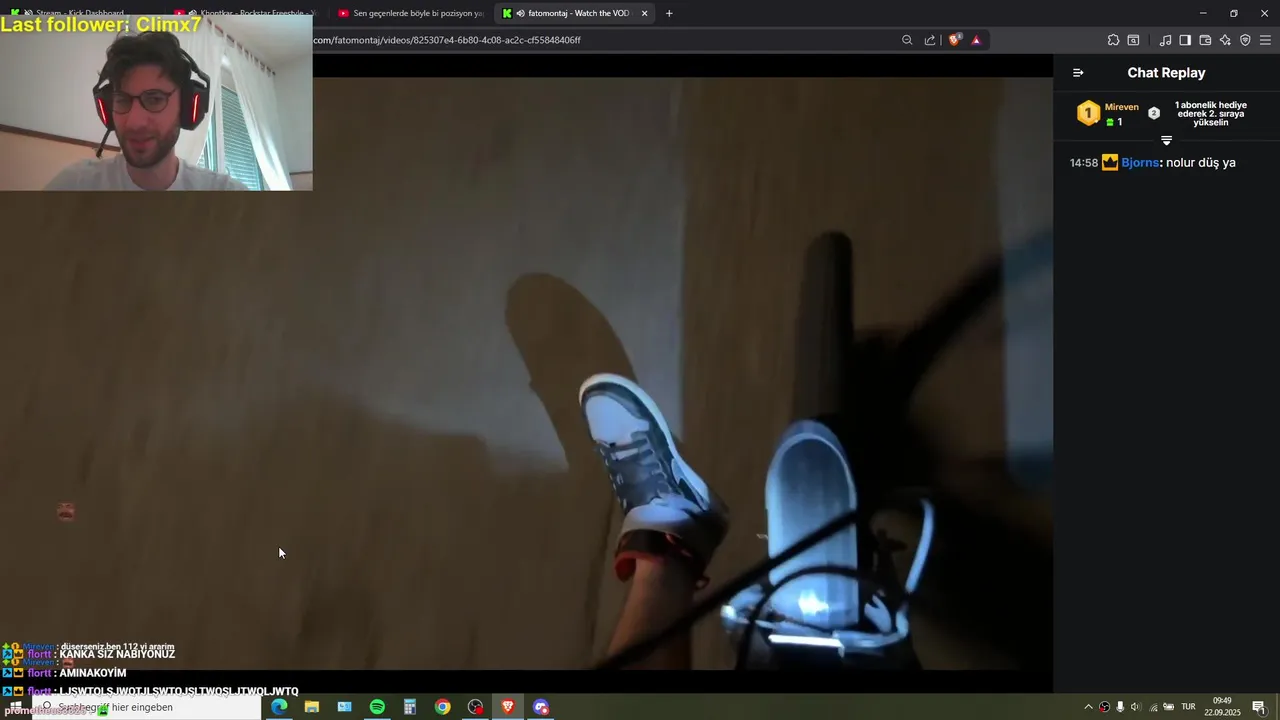Open the media control music note icon

pos(1165,40)
